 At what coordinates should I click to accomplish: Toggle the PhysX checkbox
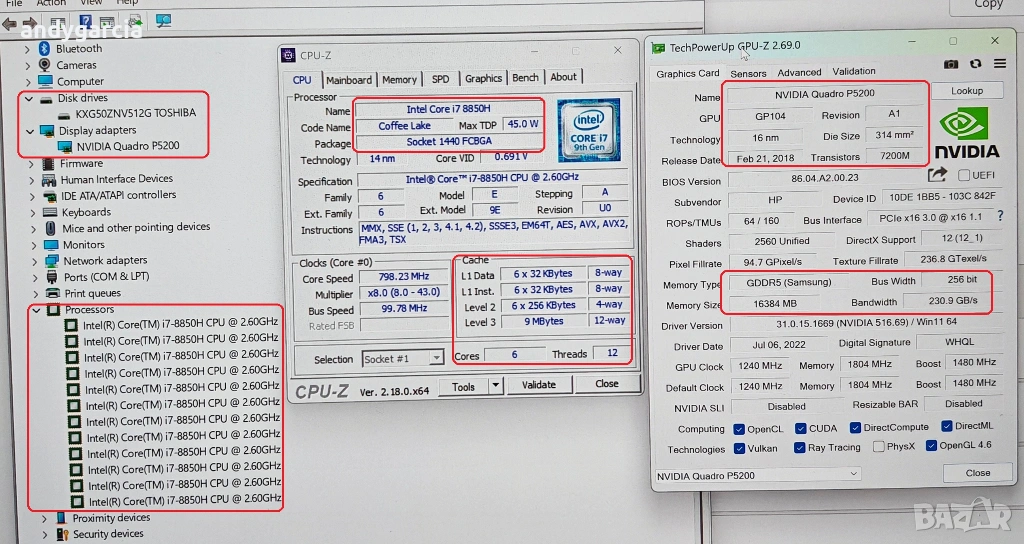point(878,447)
